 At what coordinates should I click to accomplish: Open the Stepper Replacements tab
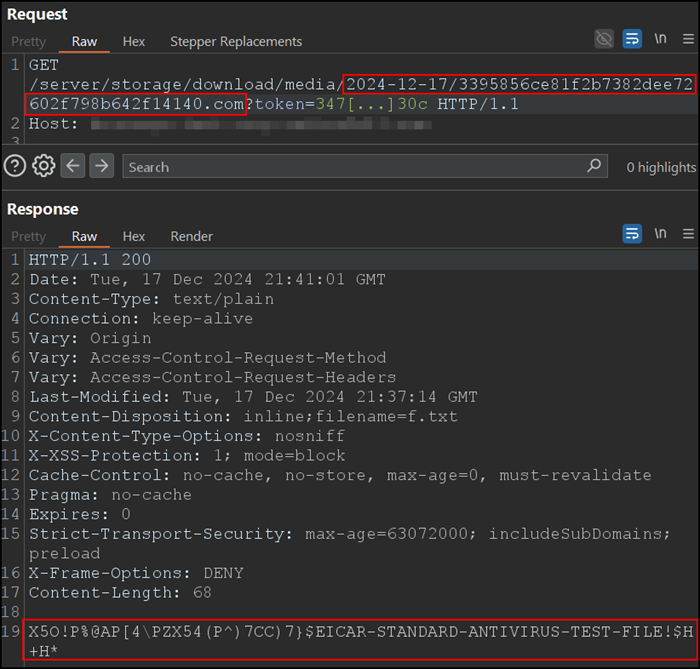pos(235,41)
